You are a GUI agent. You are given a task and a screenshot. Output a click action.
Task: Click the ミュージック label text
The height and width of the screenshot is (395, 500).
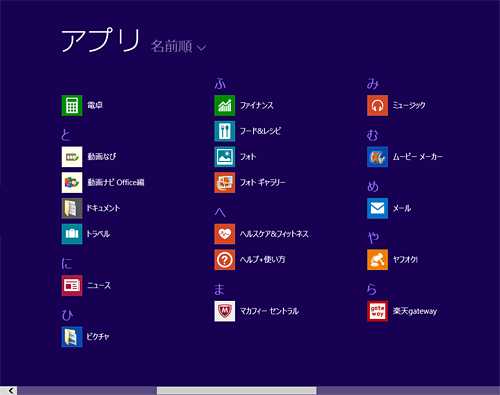click(409, 105)
